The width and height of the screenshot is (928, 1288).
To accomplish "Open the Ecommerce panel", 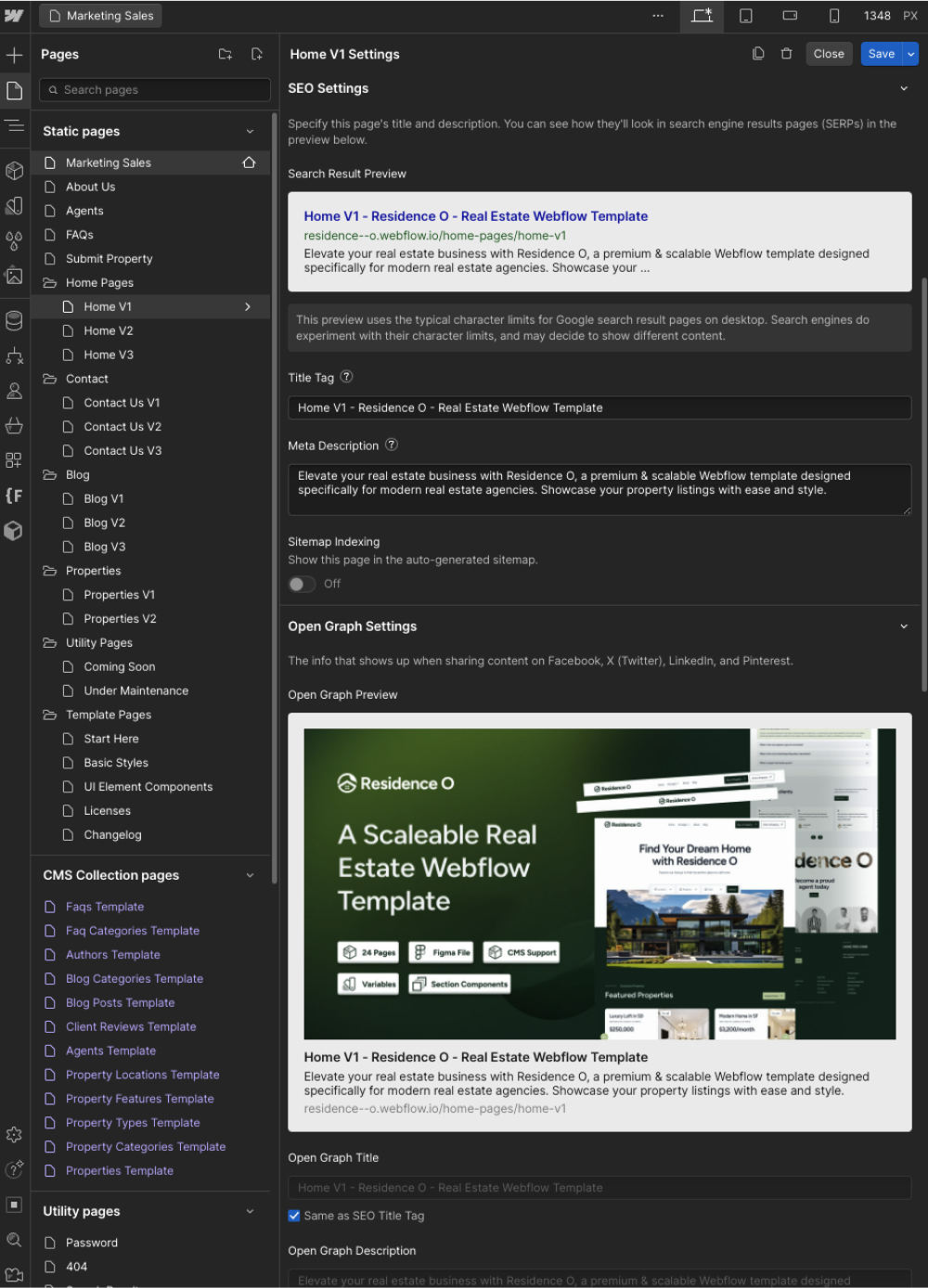I will pyautogui.click(x=14, y=426).
